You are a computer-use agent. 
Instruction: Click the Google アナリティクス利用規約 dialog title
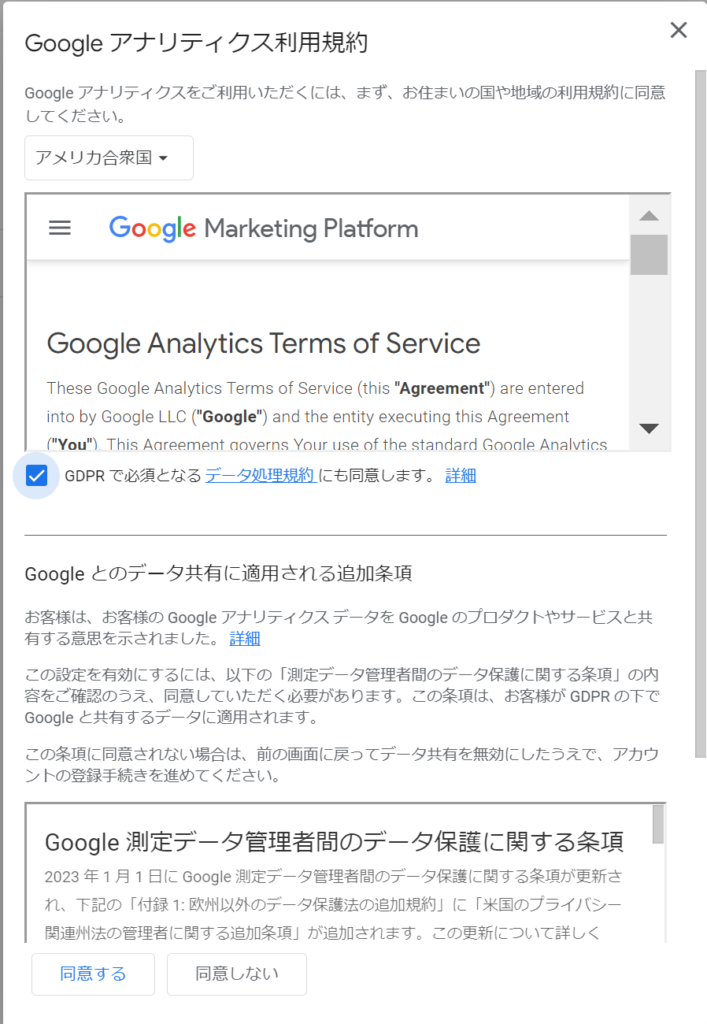196,43
